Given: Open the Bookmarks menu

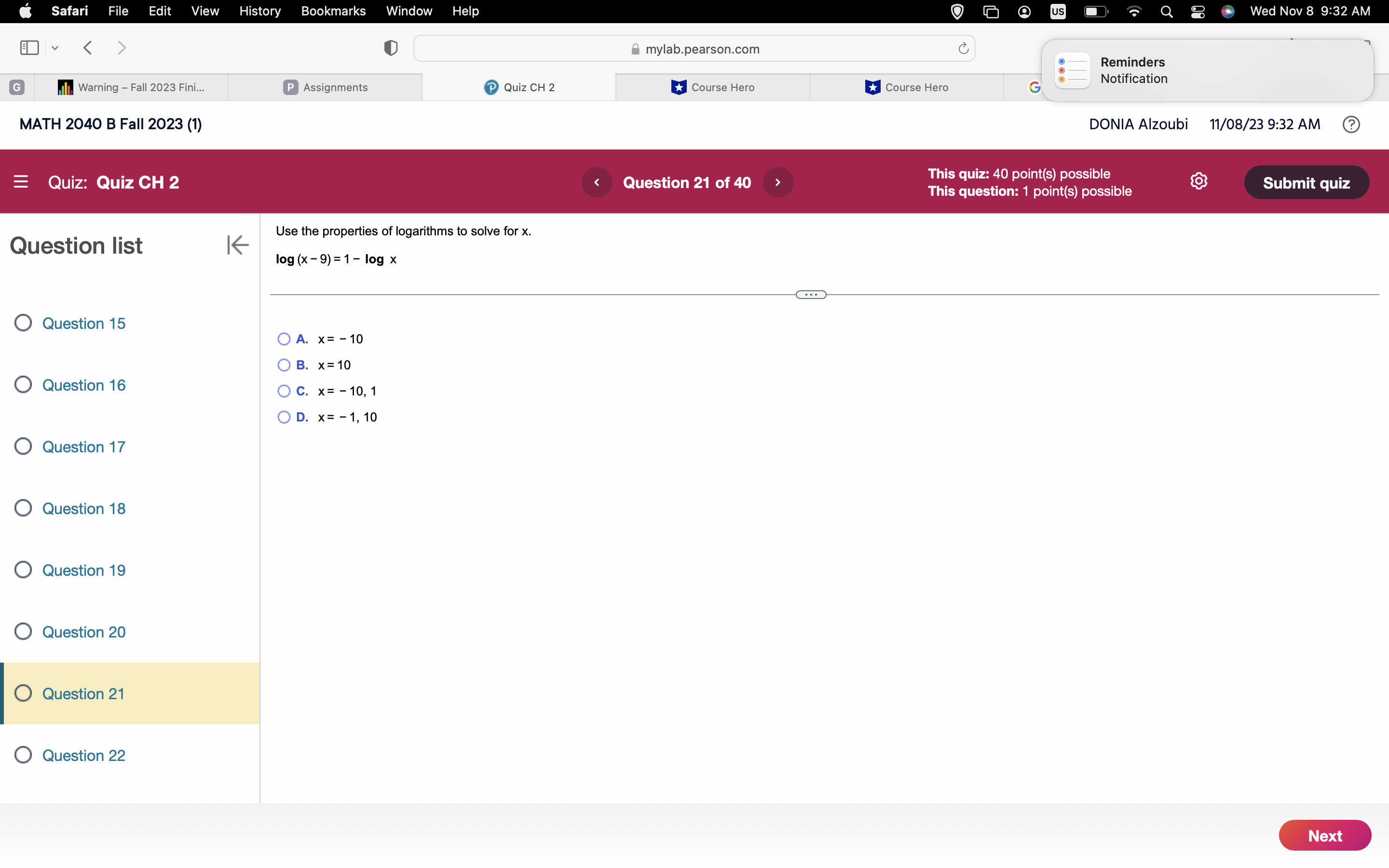Looking at the screenshot, I should pyautogui.click(x=333, y=11).
